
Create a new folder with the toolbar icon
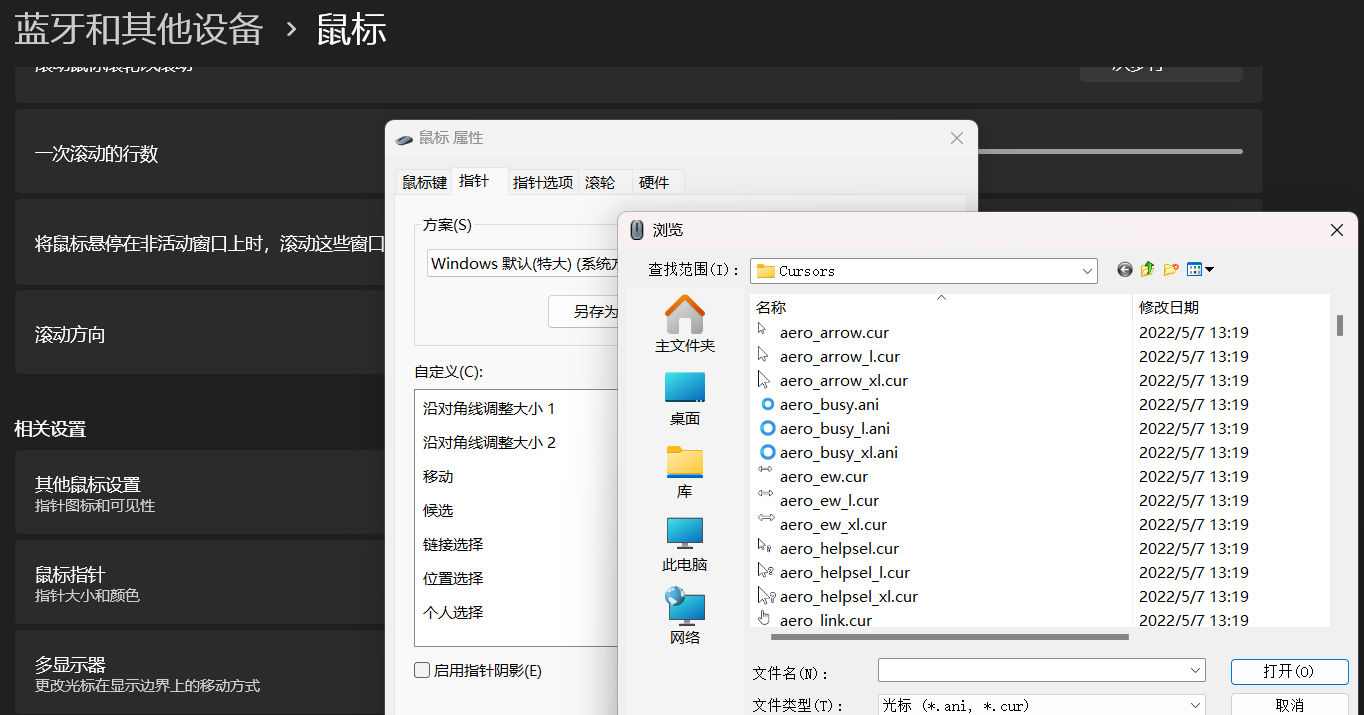coord(1171,269)
